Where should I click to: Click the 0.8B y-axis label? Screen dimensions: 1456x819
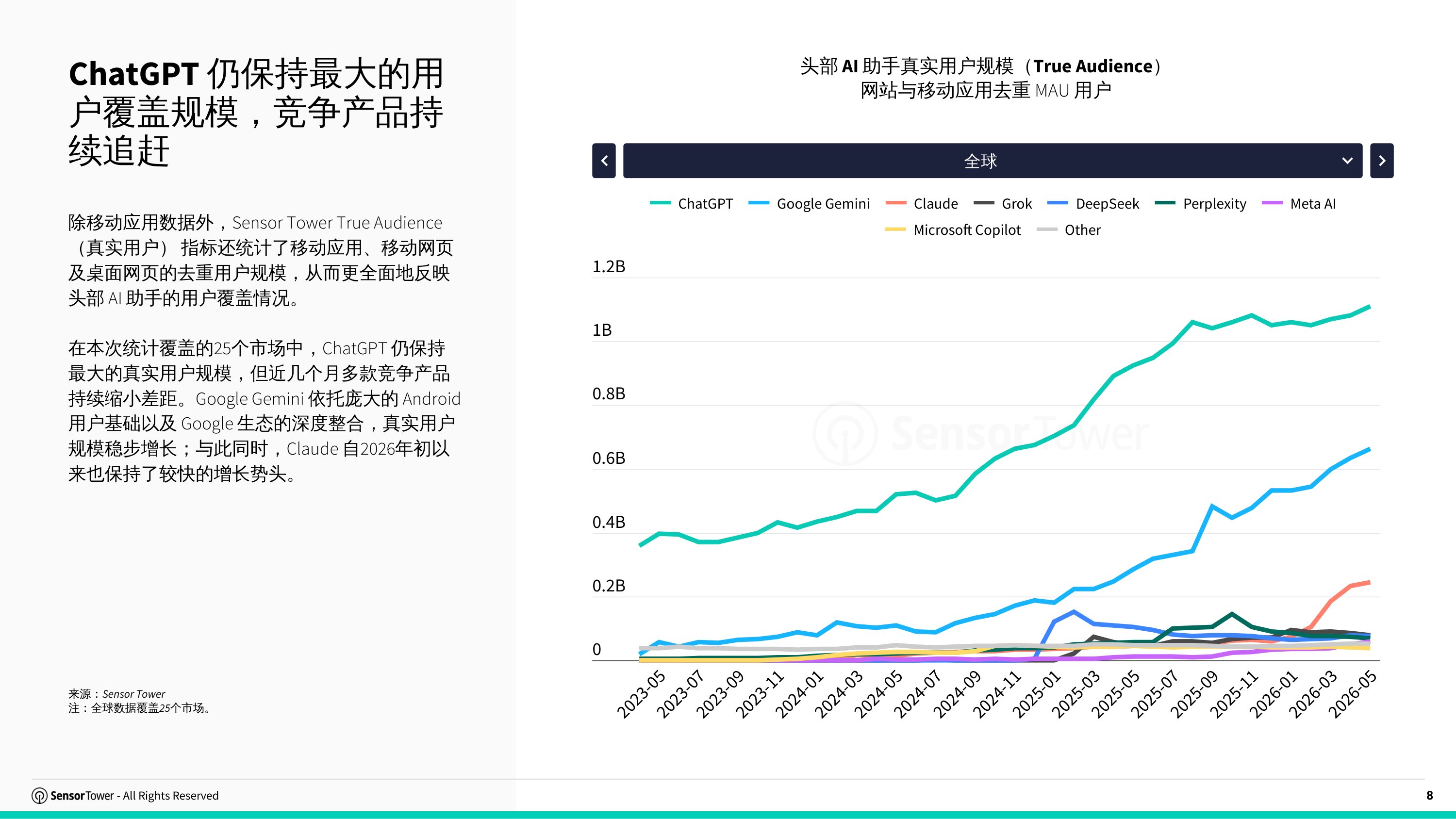(x=609, y=394)
